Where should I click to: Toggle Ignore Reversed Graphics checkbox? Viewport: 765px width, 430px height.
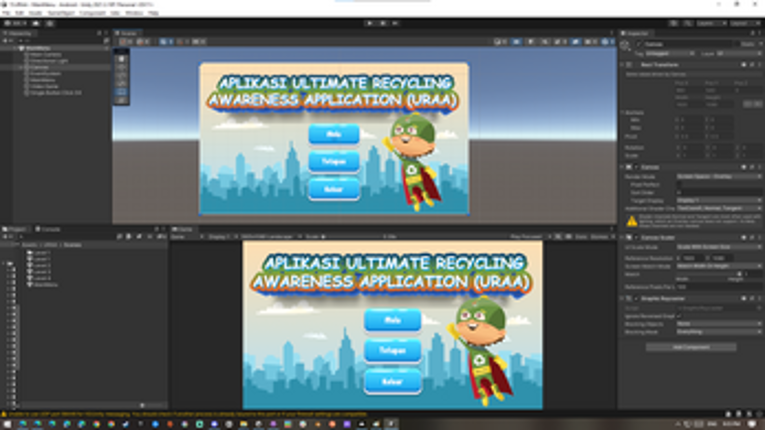point(679,316)
